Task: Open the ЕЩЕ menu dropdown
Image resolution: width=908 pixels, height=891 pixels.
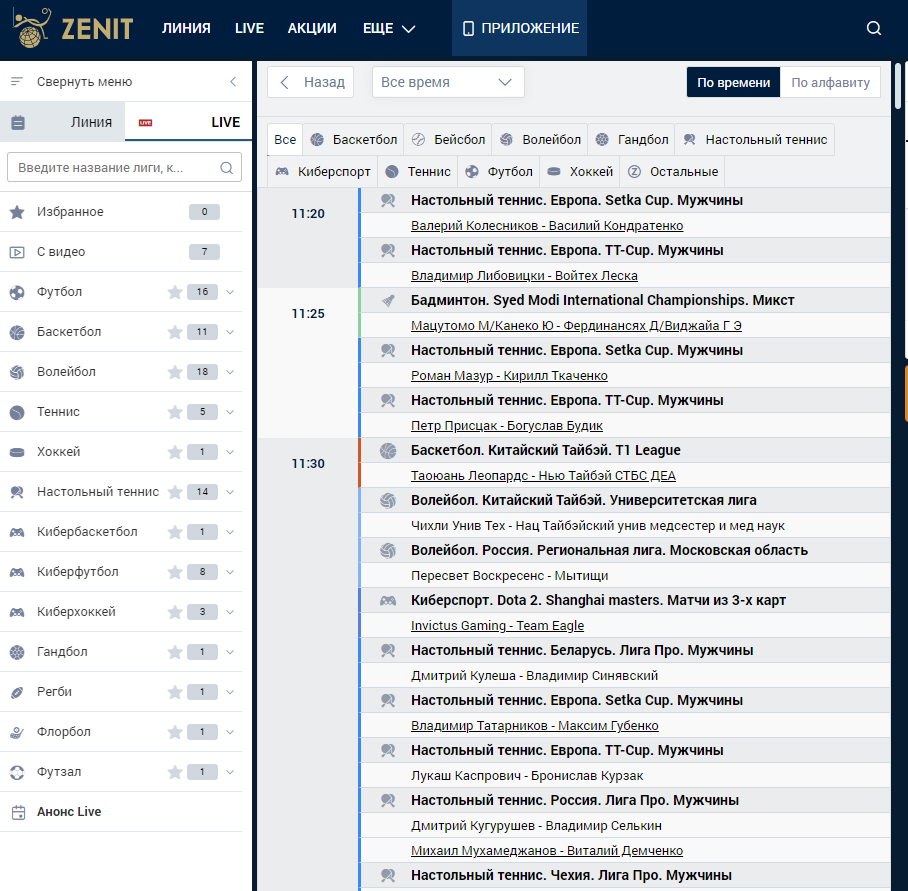Action: (x=389, y=28)
